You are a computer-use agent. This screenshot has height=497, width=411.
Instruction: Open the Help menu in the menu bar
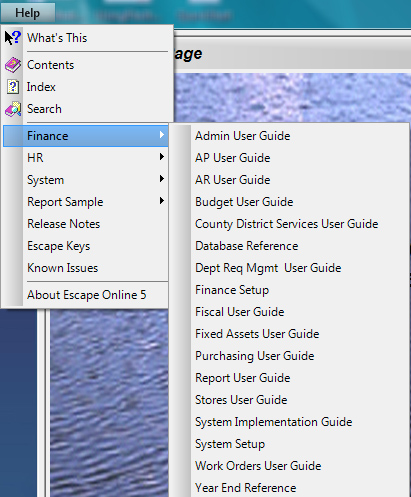tap(28, 13)
